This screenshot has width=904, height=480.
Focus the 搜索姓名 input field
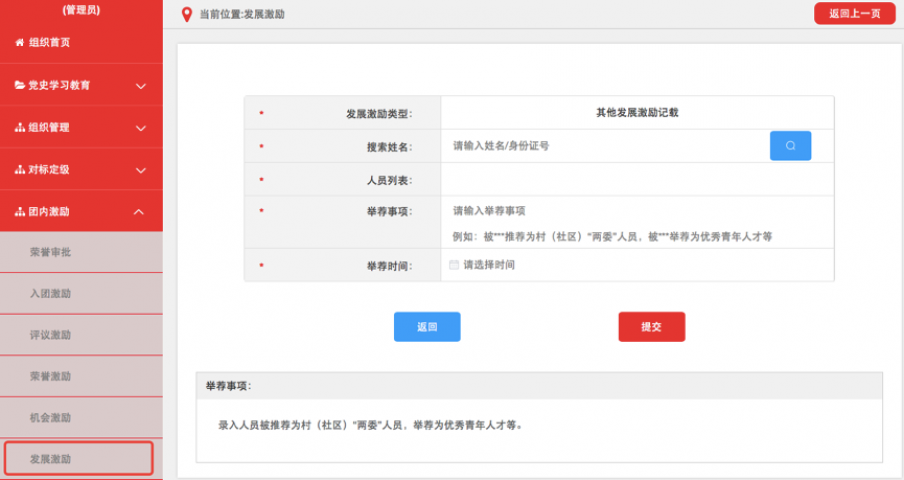click(605, 146)
